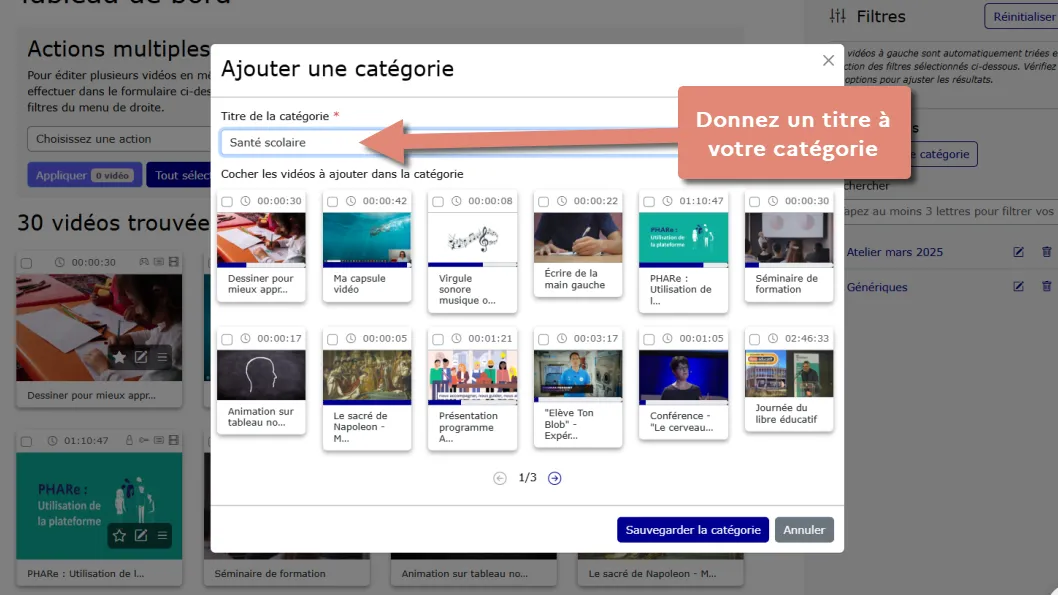The height and width of the screenshot is (595, 1058).
Task: Click the Animation sur tableau no... dashboard title
Action: click(x=465, y=573)
